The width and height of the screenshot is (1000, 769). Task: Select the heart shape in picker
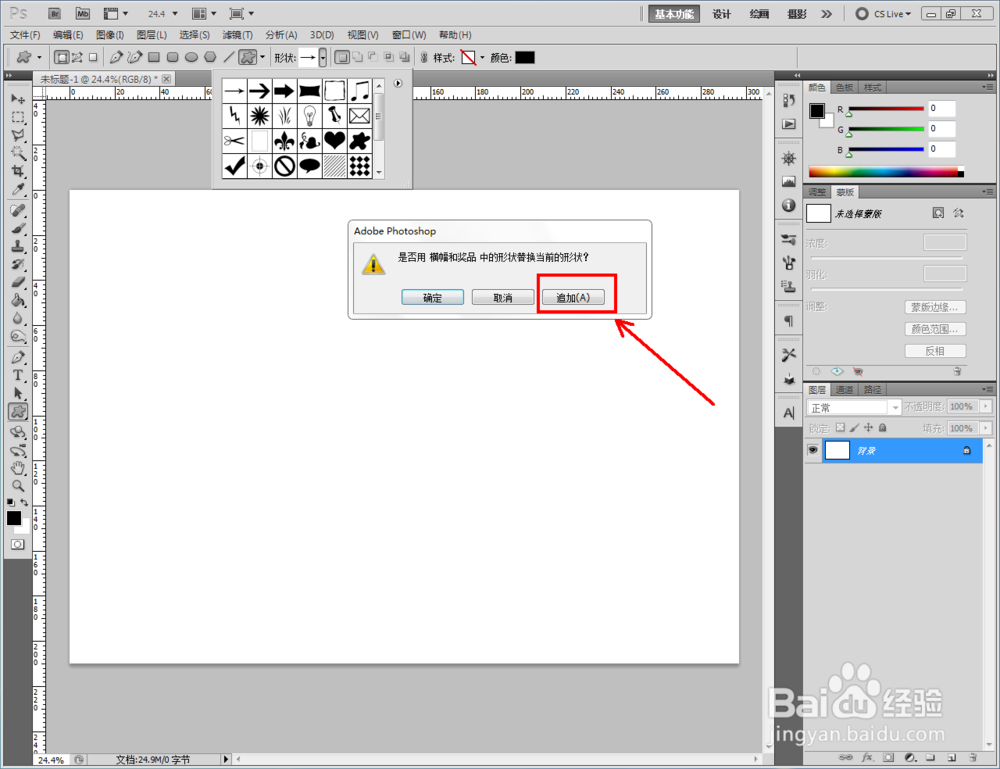[335, 140]
